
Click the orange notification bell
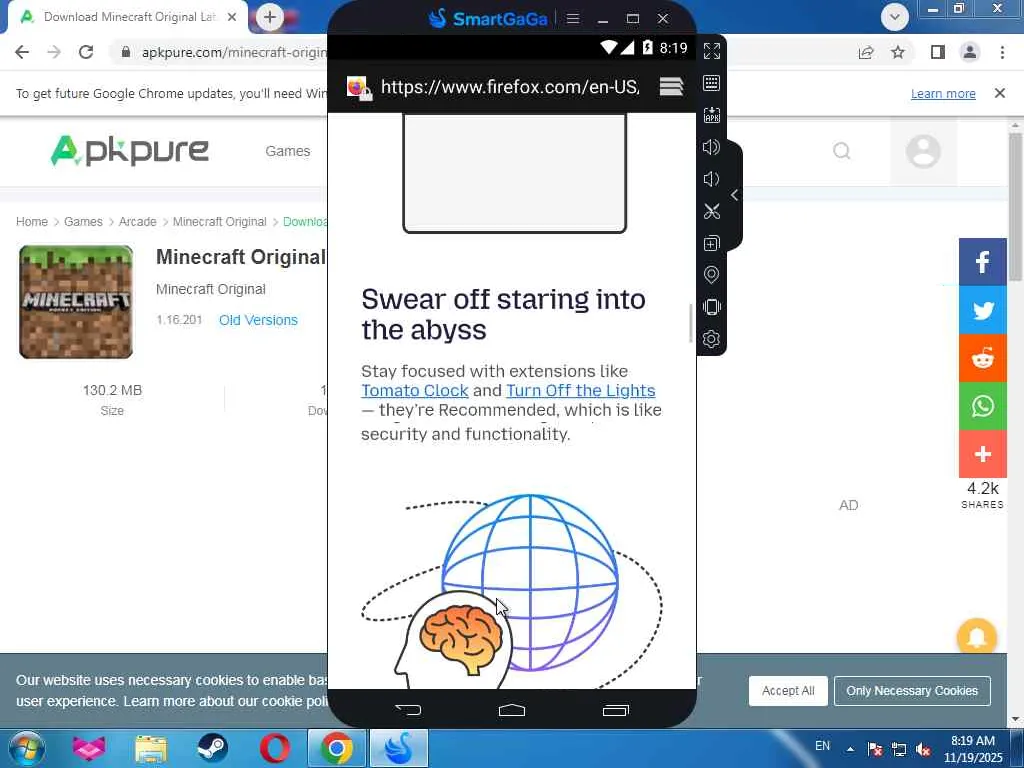tap(976, 637)
